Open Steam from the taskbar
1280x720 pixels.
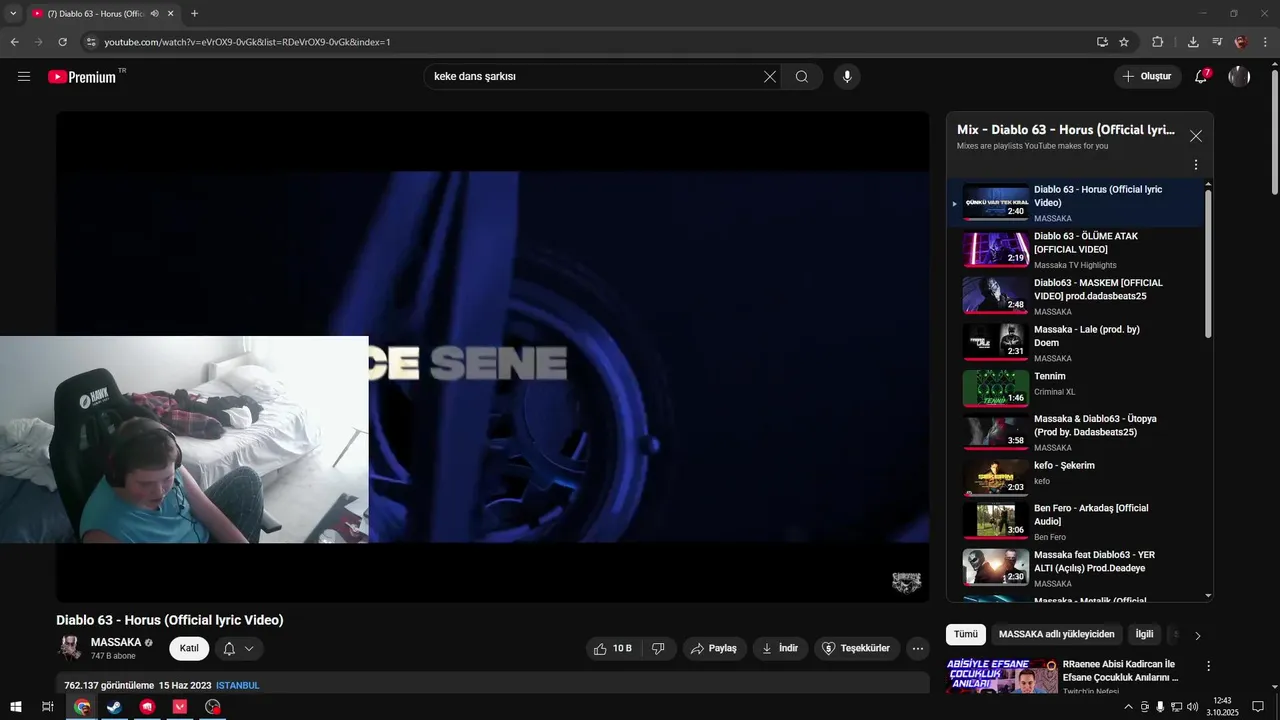(115, 707)
